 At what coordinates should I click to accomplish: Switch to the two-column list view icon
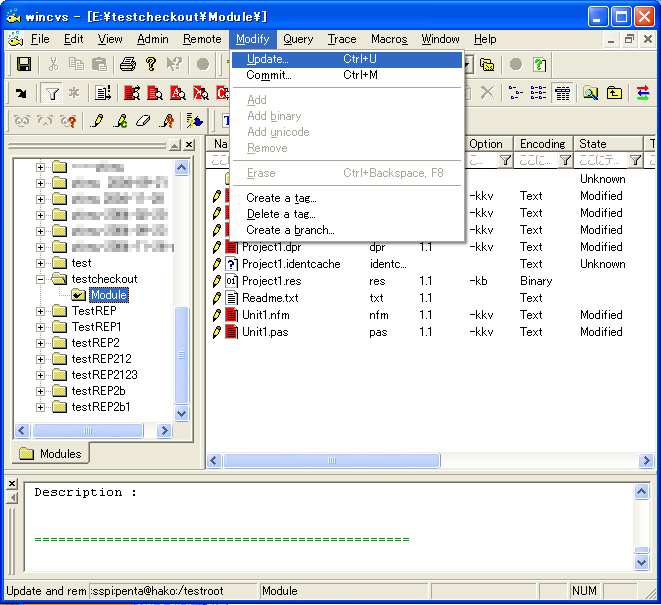click(x=538, y=93)
